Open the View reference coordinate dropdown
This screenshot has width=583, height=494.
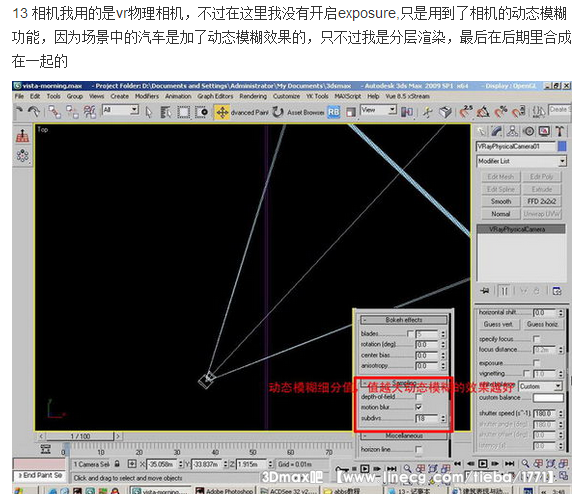point(379,110)
